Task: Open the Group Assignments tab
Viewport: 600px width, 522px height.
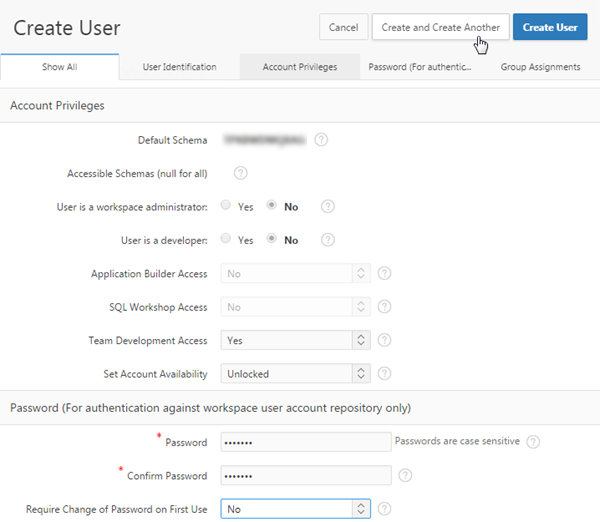Action: (540, 67)
